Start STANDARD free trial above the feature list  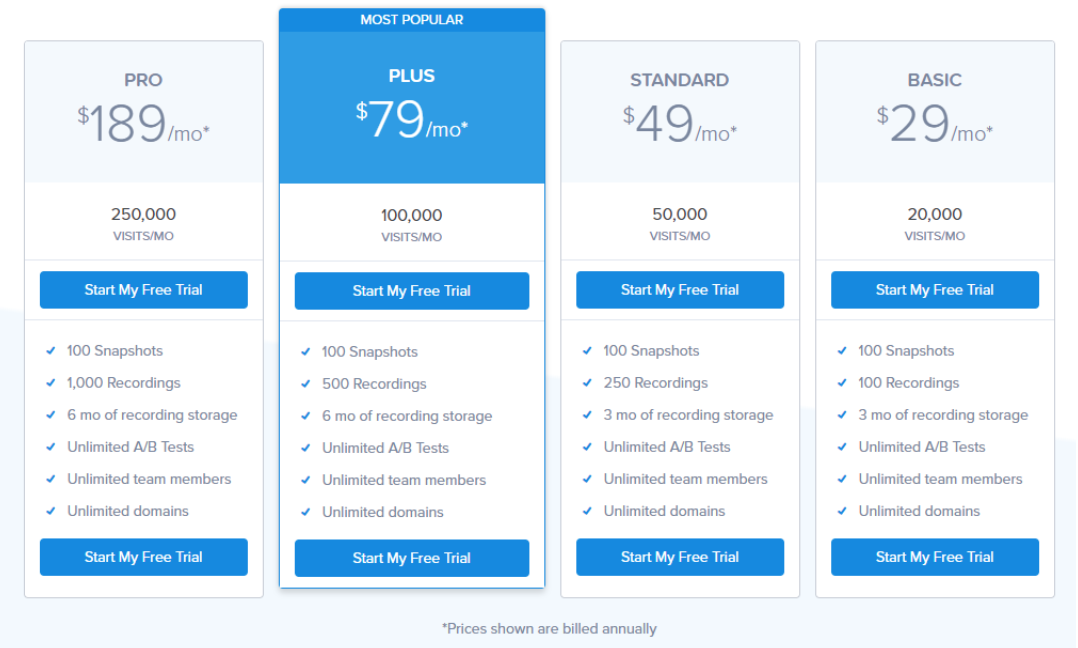click(679, 290)
